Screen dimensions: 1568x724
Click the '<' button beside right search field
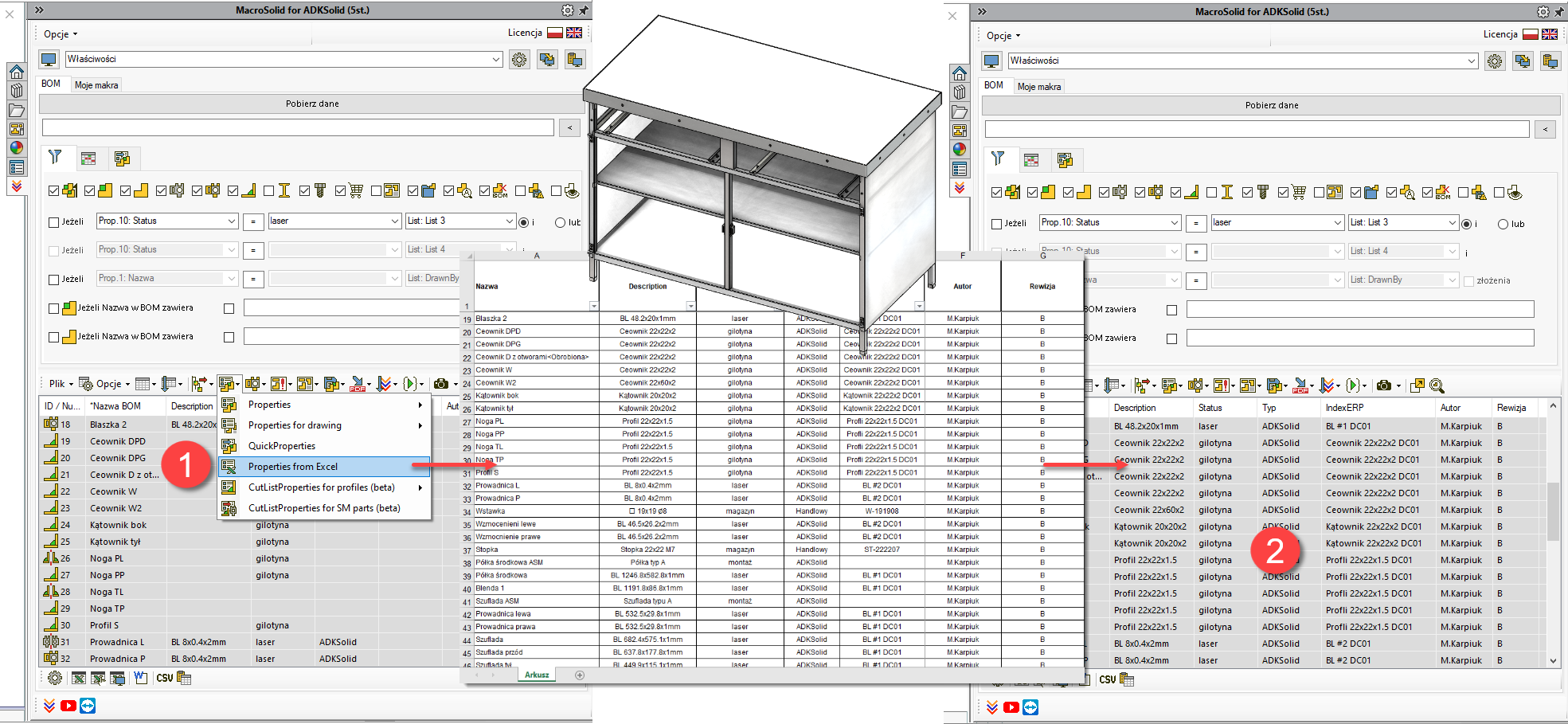pyautogui.click(x=1545, y=129)
